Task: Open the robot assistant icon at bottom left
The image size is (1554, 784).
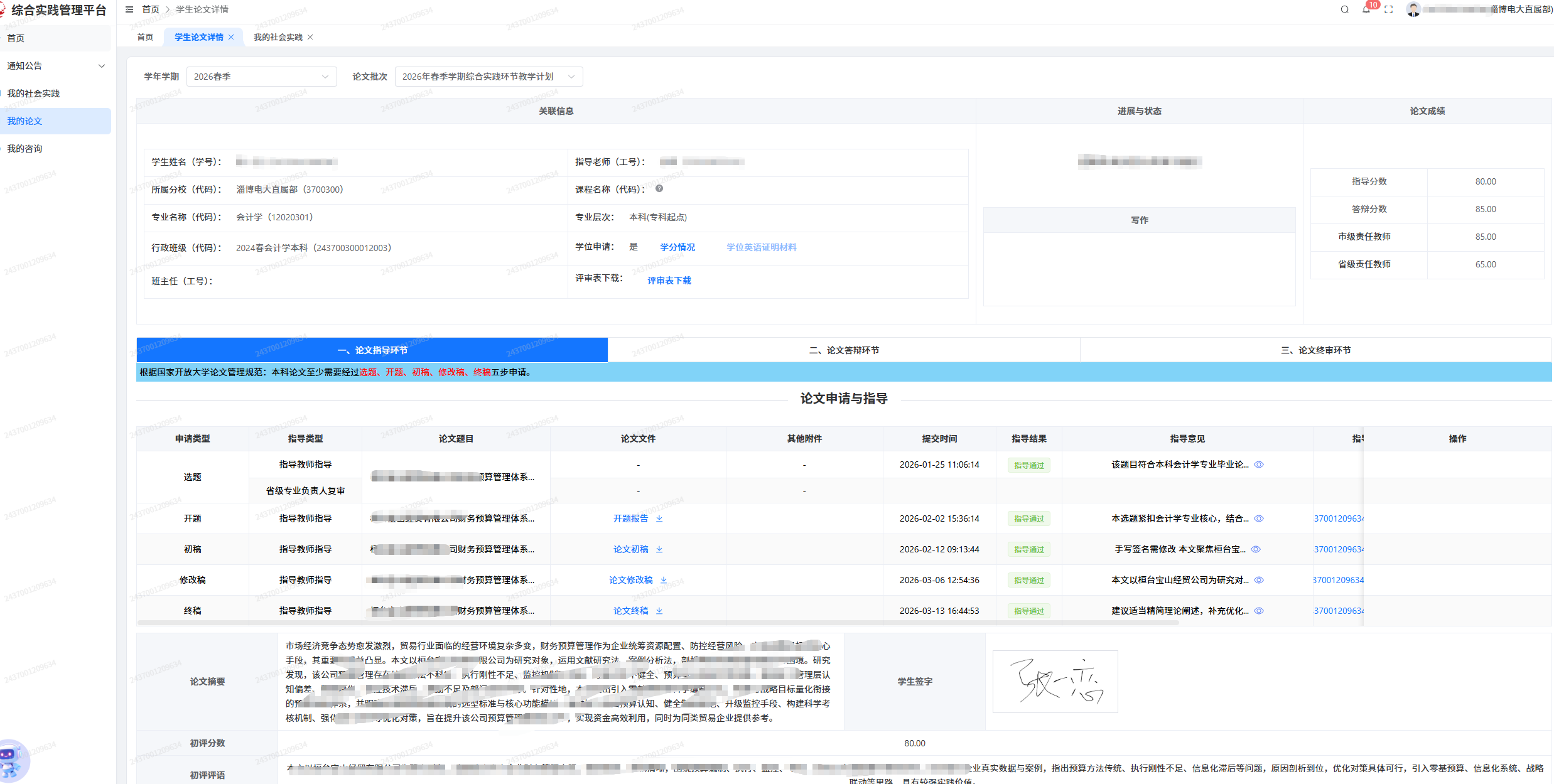Action: click(x=13, y=760)
